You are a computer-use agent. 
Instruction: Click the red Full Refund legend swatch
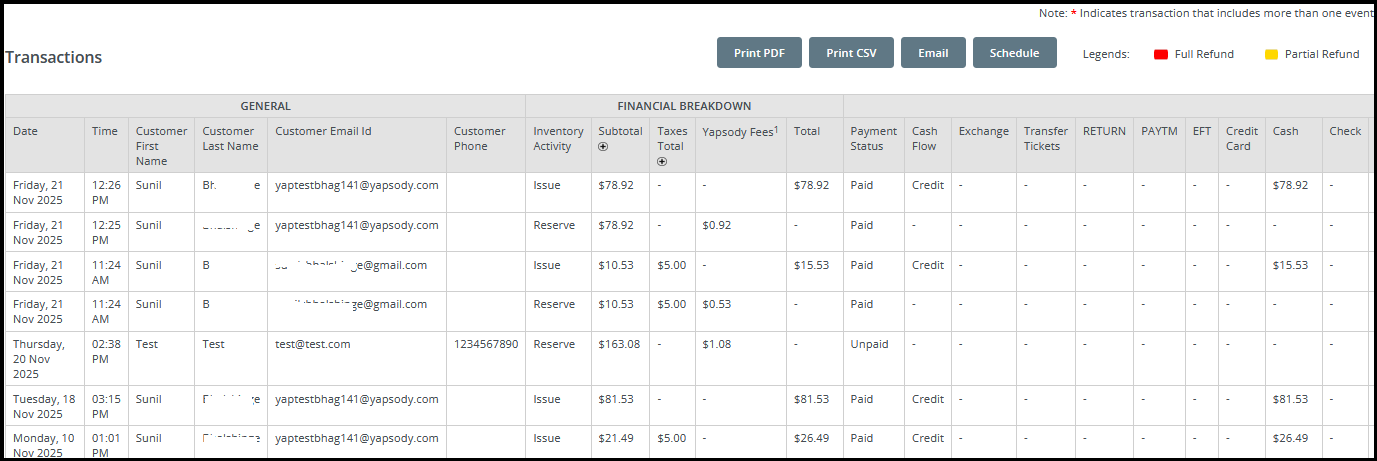pos(1161,54)
